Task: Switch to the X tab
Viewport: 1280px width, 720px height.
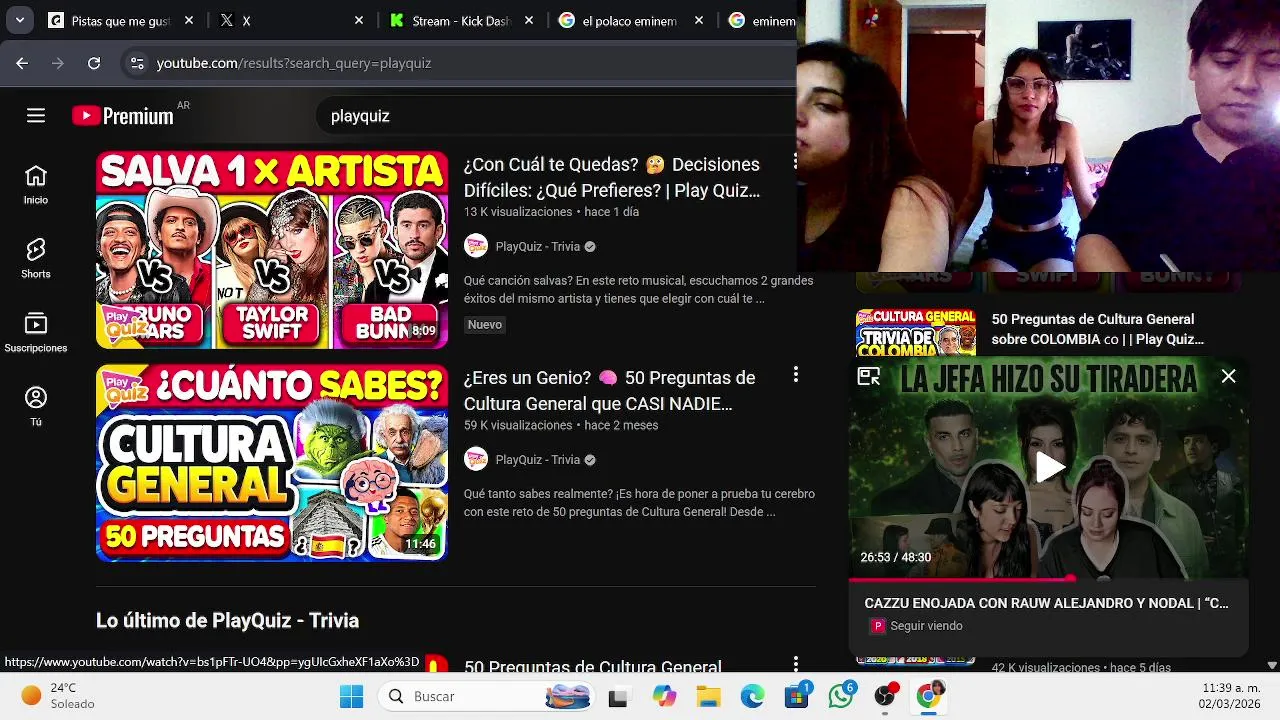Action: click(290, 20)
